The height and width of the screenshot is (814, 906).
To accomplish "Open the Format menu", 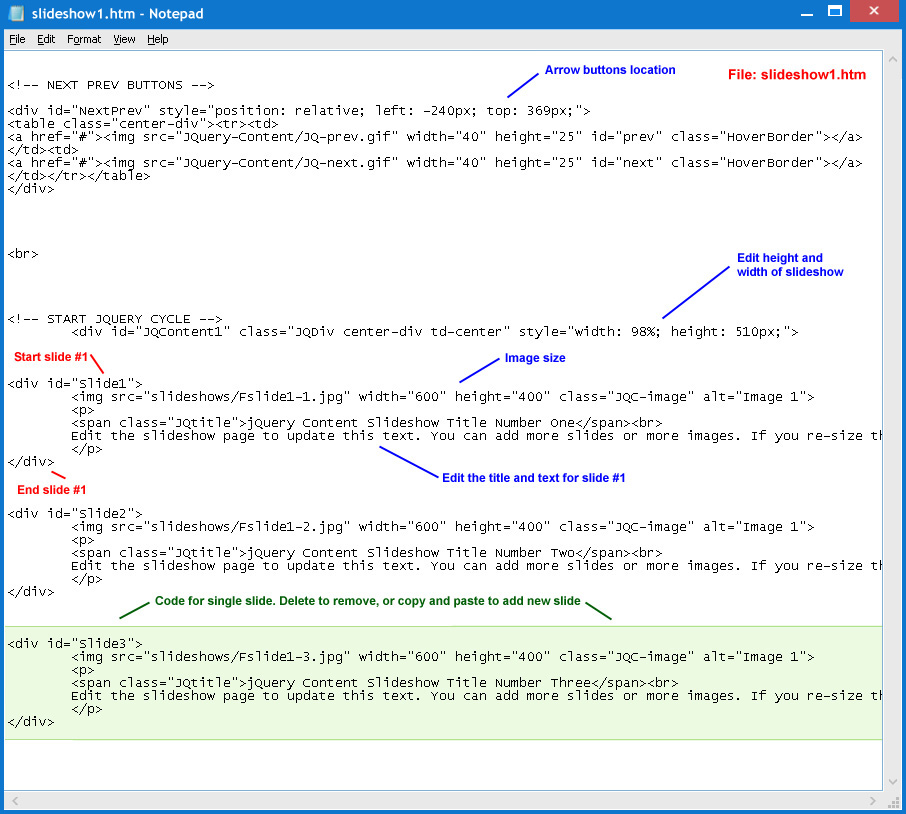I will (x=84, y=39).
